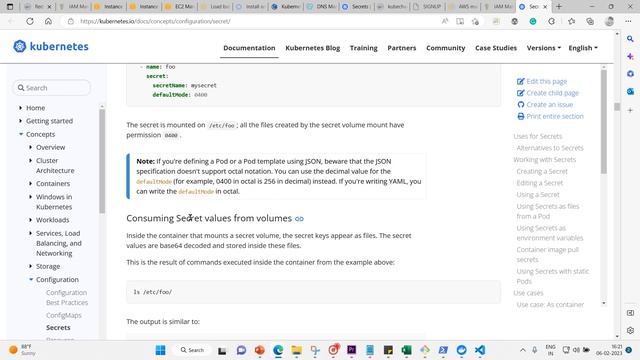The height and width of the screenshot is (360, 640).
Task: Click the Create child page icon
Action: point(520,93)
